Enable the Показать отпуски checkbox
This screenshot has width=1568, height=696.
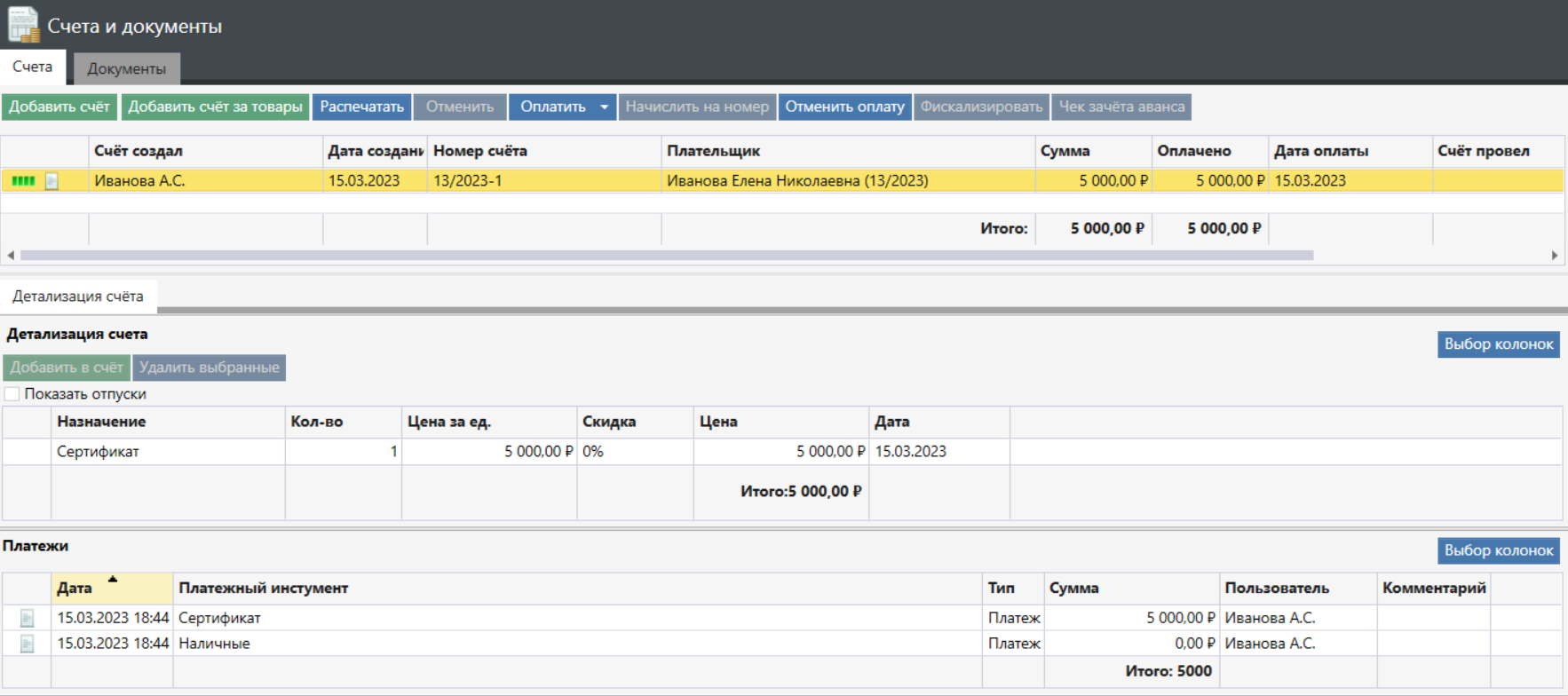(12, 394)
